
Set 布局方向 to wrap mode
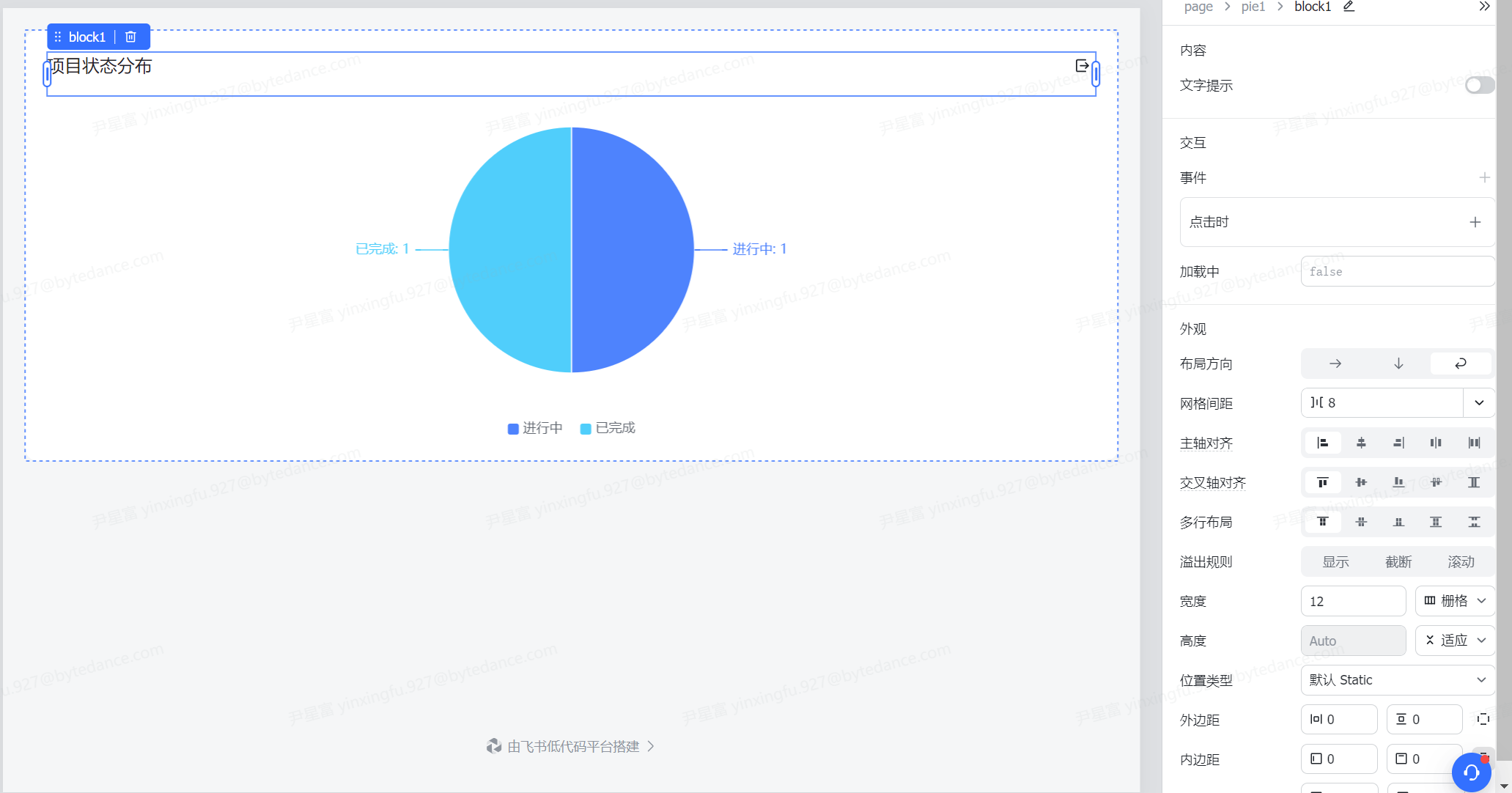coord(1461,364)
